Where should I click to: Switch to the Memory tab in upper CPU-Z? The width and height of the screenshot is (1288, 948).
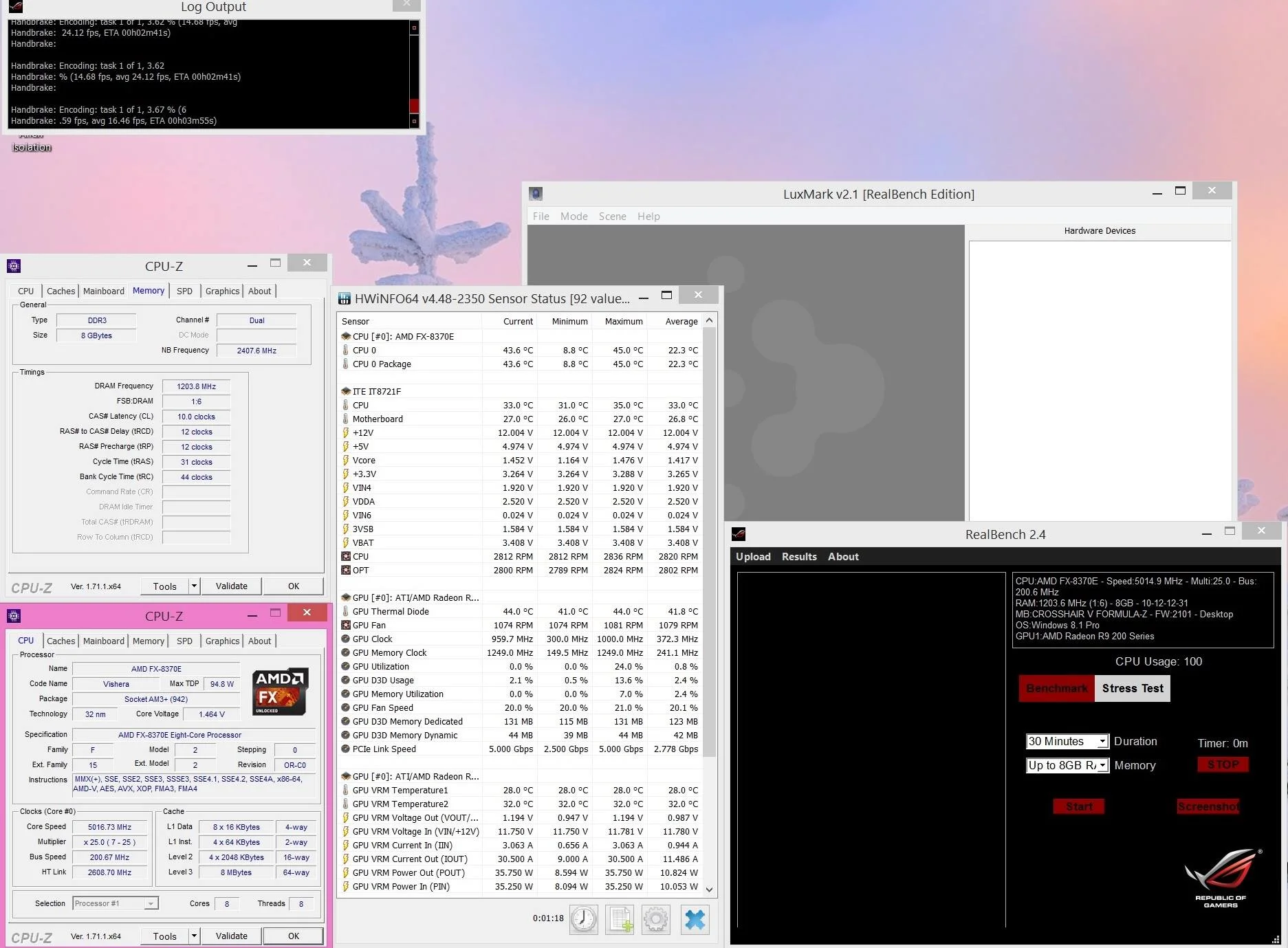[149, 291]
